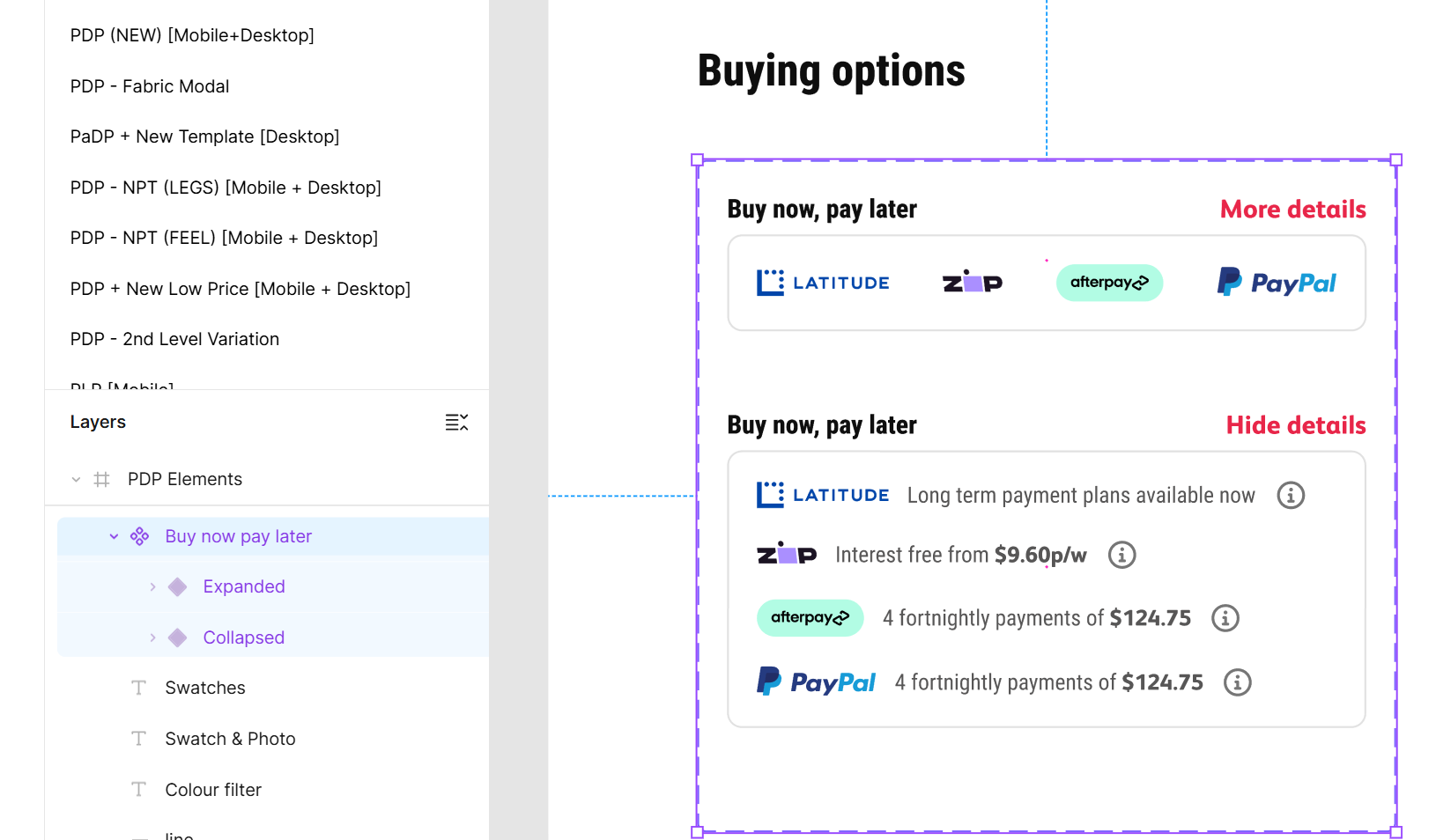Viewport: 1436px width, 840px height.
Task: Open page PDP - 2nd Level Variation
Action: [x=174, y=339]
